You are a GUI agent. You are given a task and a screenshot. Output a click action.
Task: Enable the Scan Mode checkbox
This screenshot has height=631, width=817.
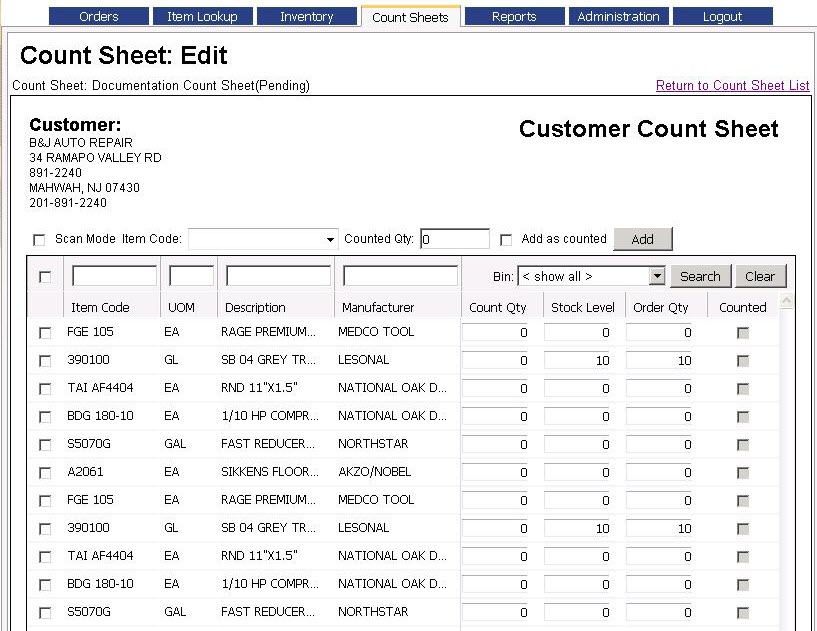click(x=40, y=240)
